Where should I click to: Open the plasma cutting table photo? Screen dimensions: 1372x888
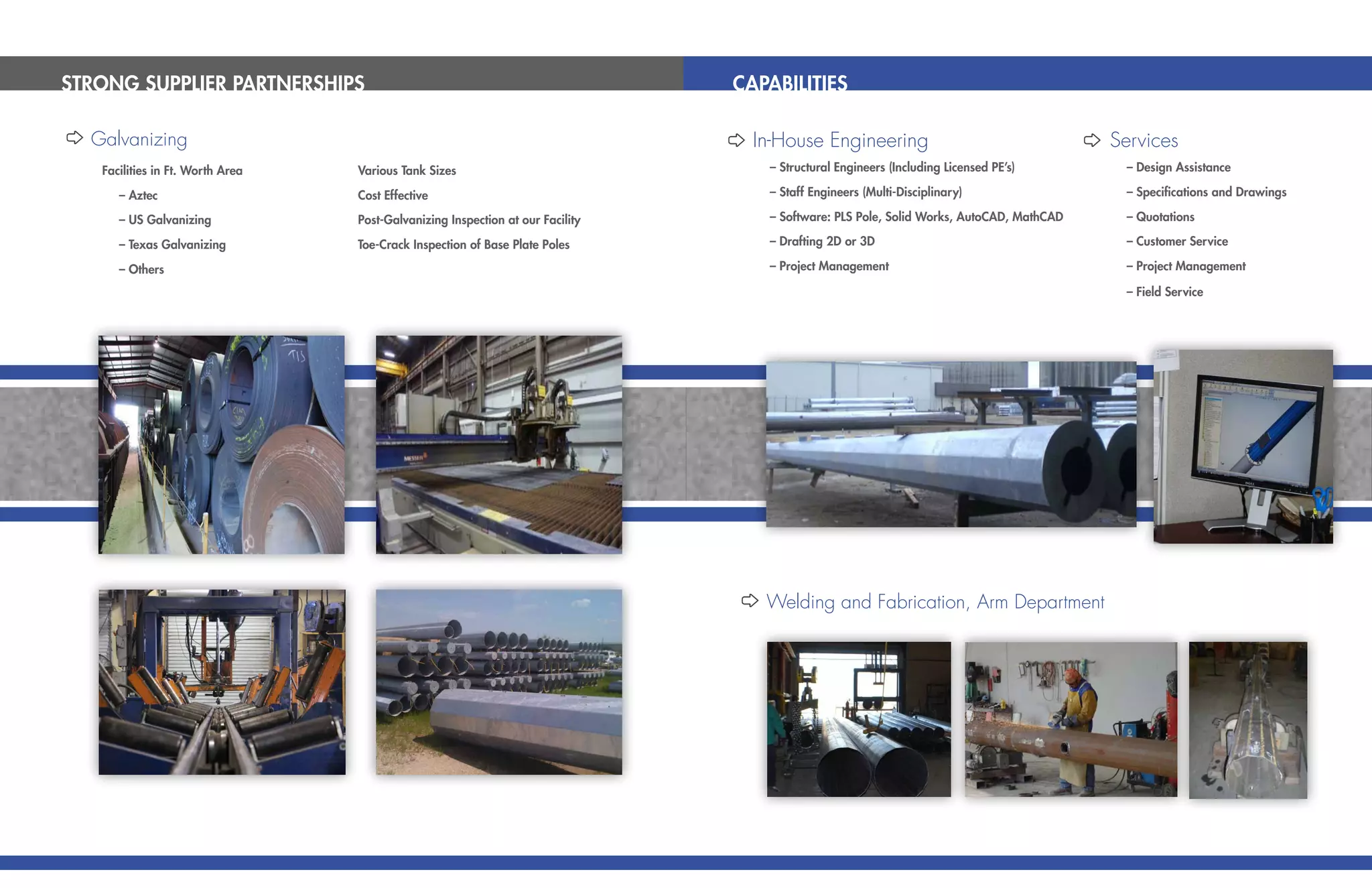498,444
